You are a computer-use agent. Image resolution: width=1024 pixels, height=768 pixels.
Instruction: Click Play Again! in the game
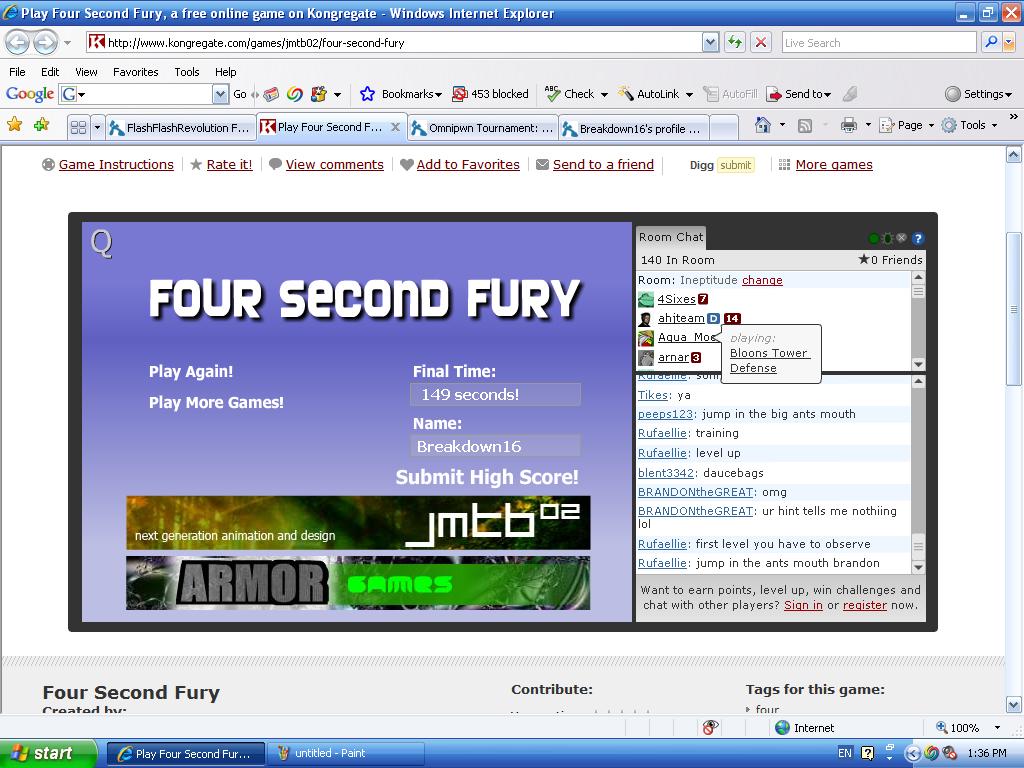click(191, 372)
